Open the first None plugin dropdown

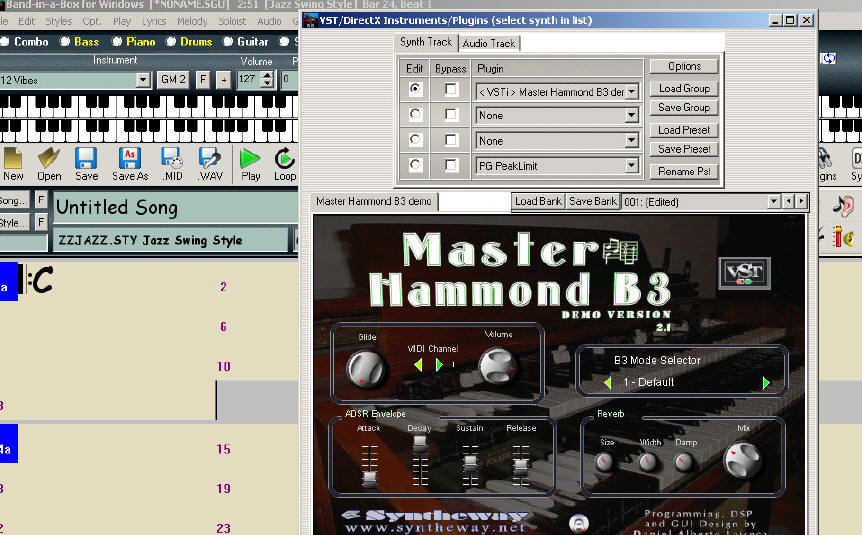pos(632,115)
